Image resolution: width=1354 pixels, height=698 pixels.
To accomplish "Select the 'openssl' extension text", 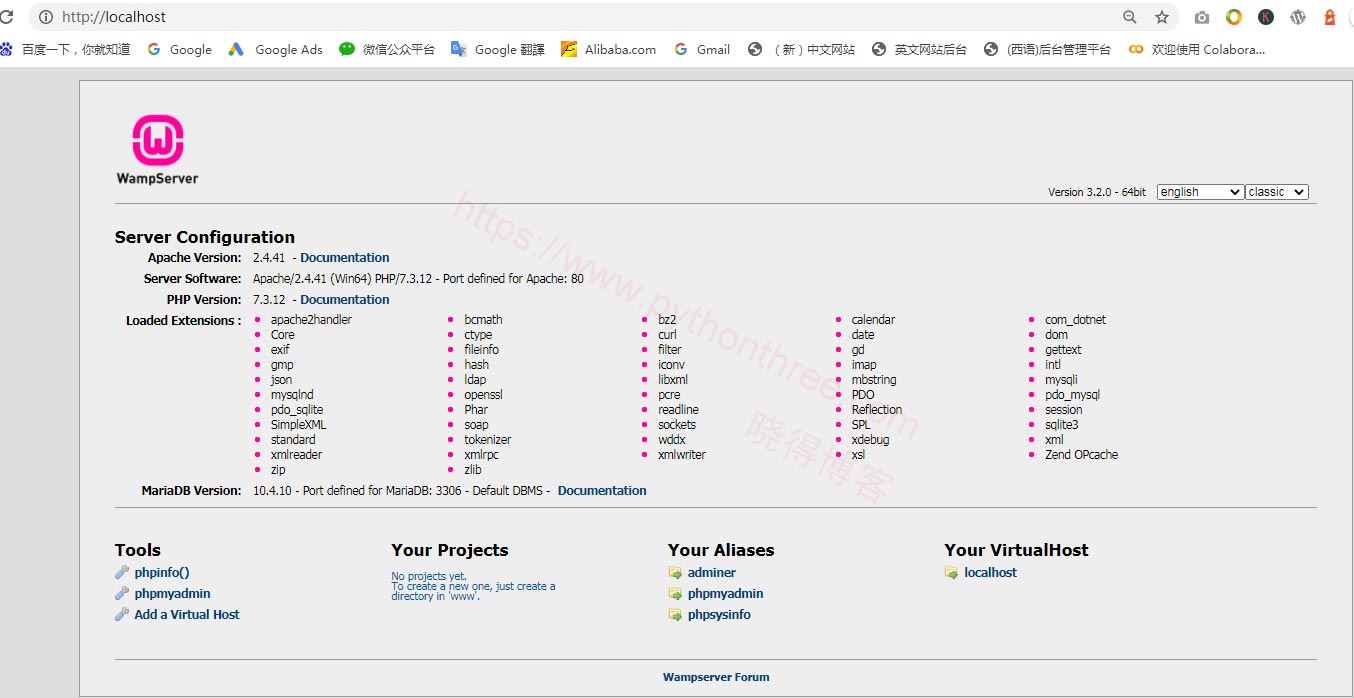I will click(483, 395).
